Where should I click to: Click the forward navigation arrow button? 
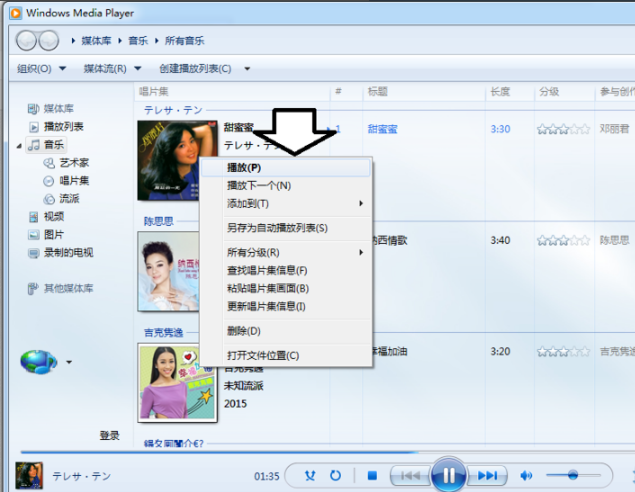[49, 40]
